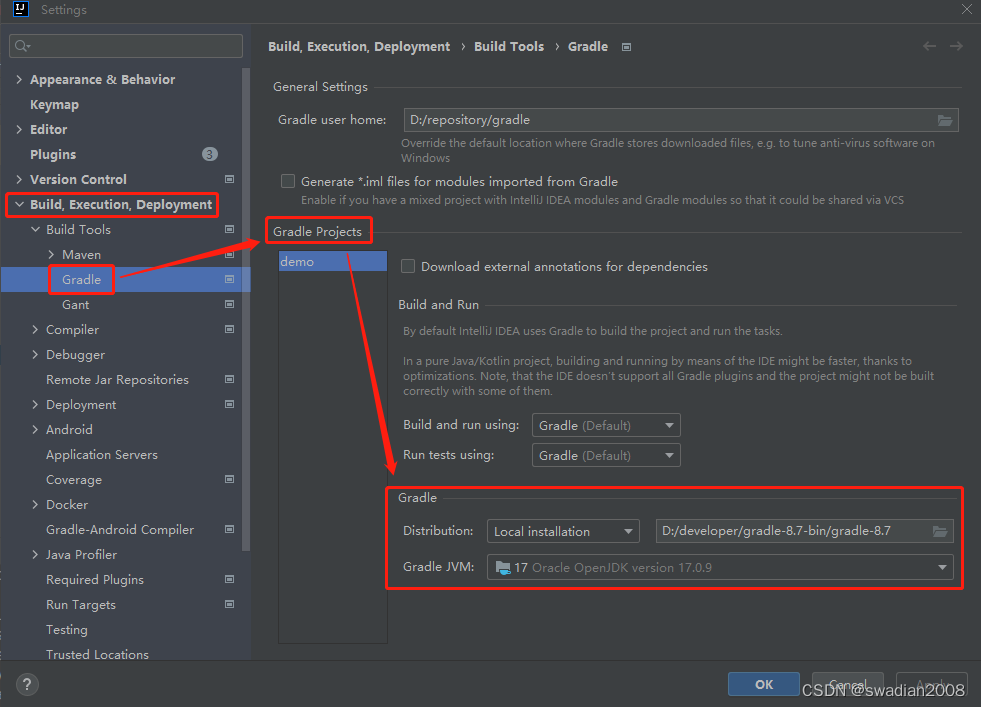Open Testing settings
Image resolution: width=981 pixels, height=707 pixels.
(x=67, y=630)
